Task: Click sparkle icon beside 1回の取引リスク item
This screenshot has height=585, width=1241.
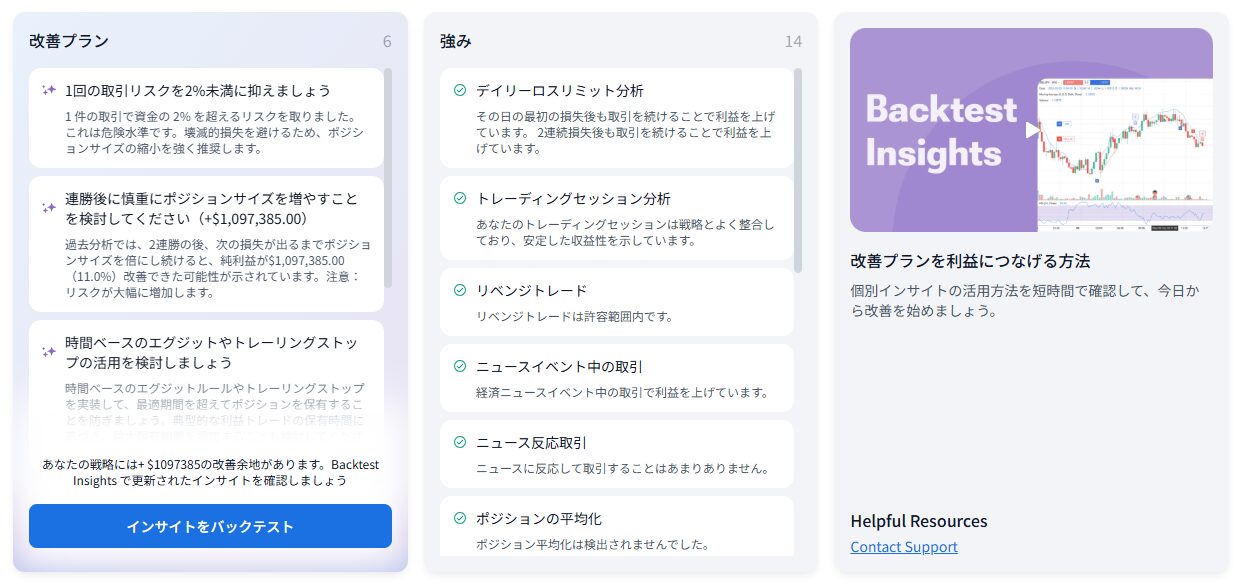Action: coord(48,90)
